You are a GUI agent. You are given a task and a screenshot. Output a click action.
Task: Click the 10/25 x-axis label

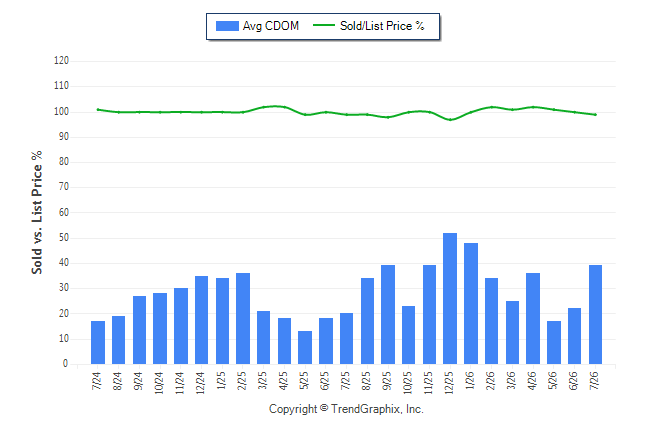pos(407,383)
